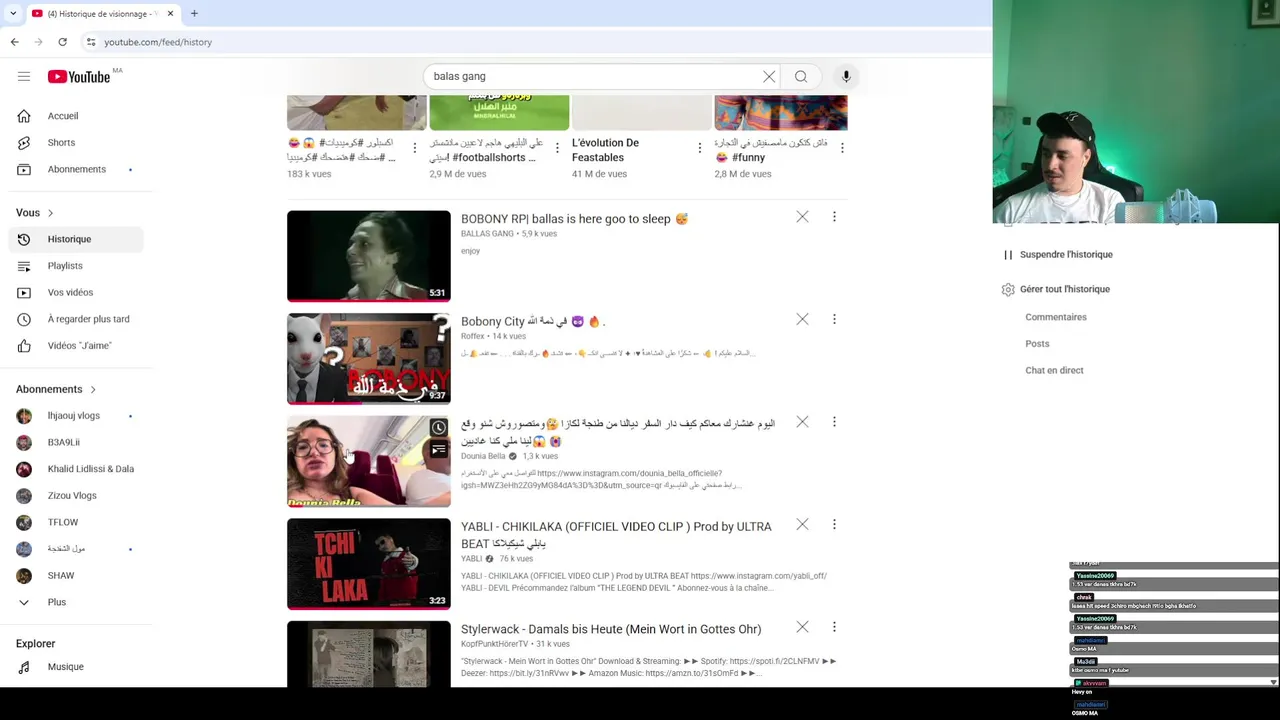Click Gérer tout l'historique
The height and width of the screenshot is (720, 1280).
1064,289
